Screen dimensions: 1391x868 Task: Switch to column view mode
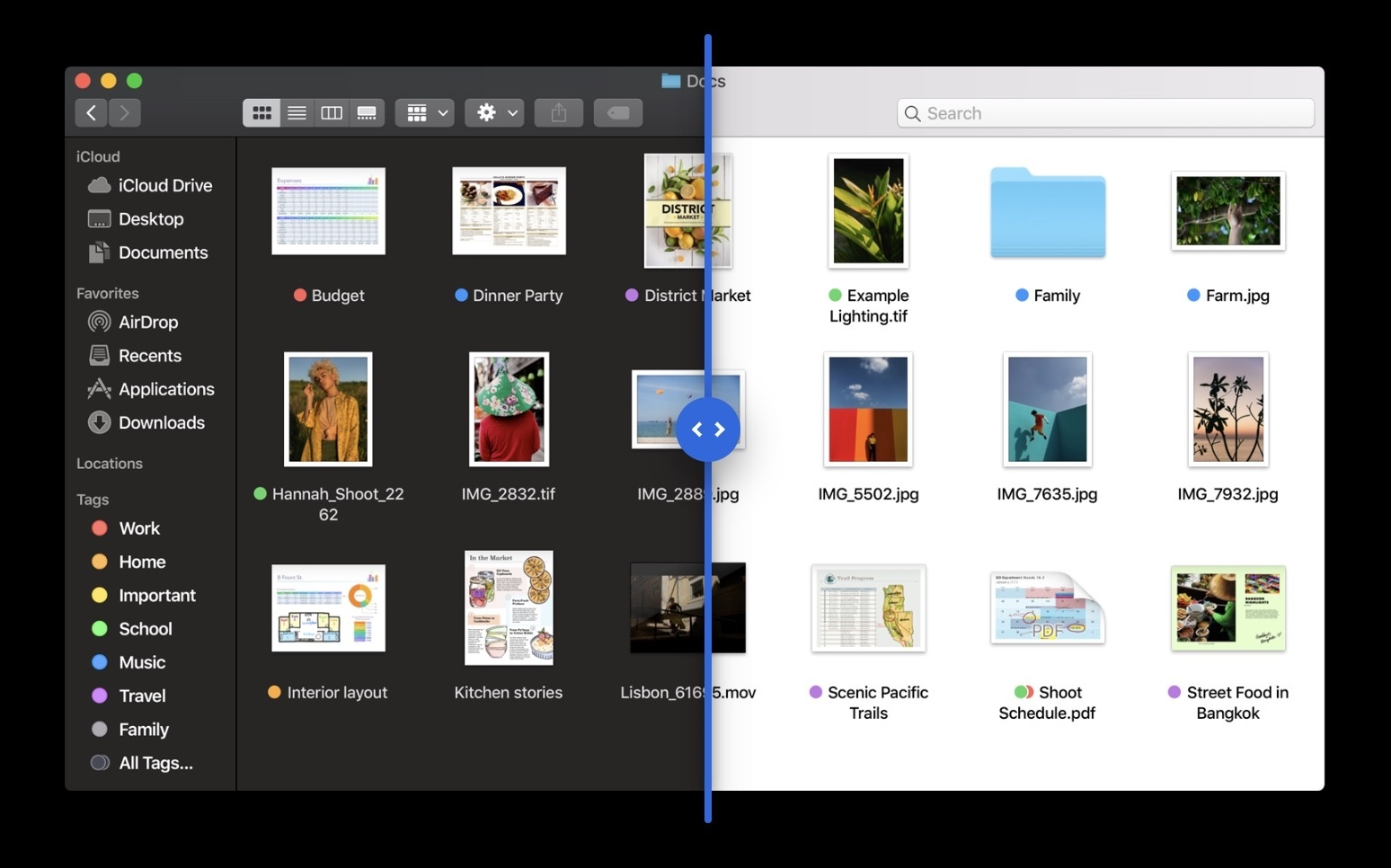coord(332,112)
